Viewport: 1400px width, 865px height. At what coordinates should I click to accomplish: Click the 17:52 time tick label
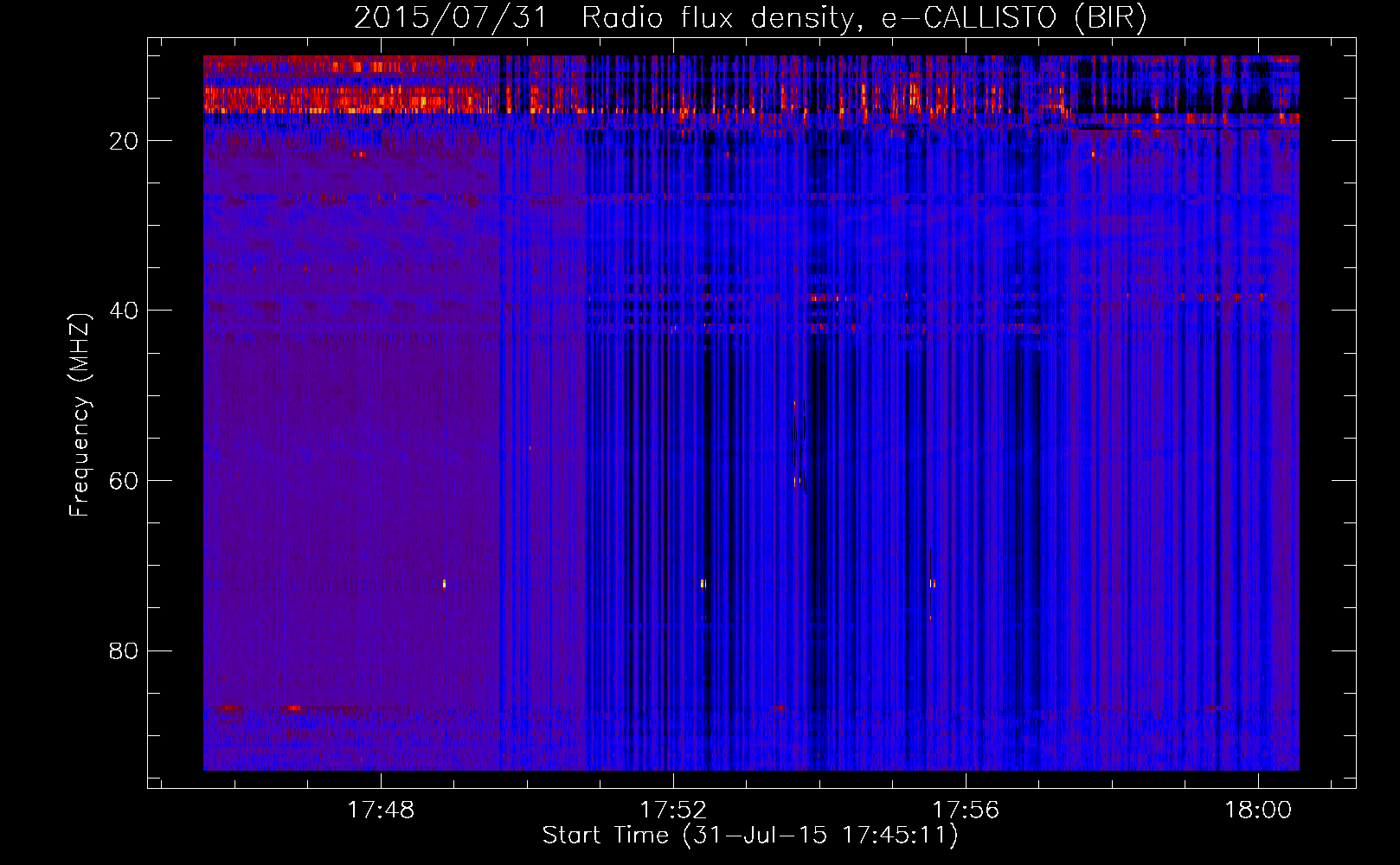[x=673, y=810]
